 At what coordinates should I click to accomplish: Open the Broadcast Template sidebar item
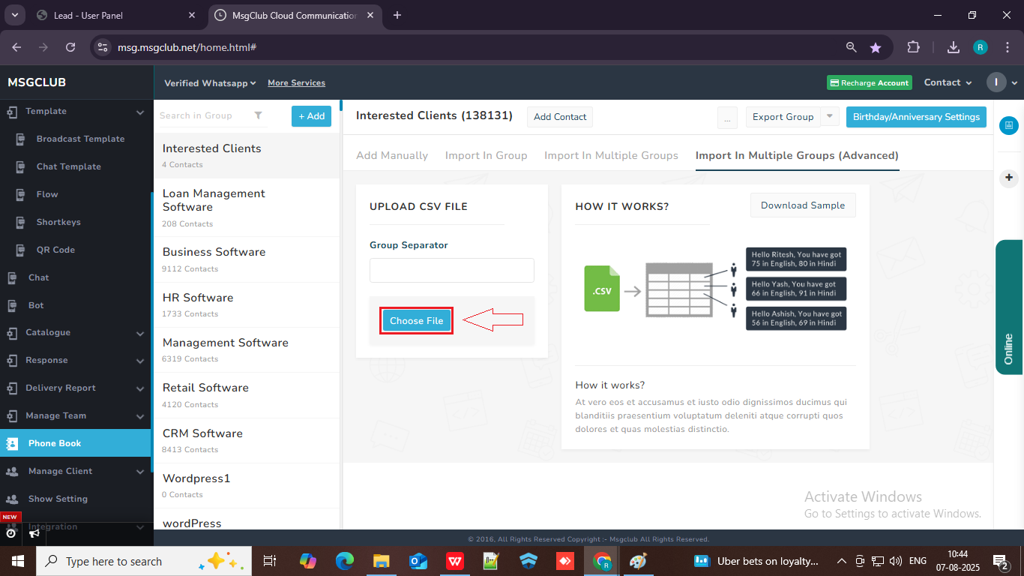pos(80,139)
